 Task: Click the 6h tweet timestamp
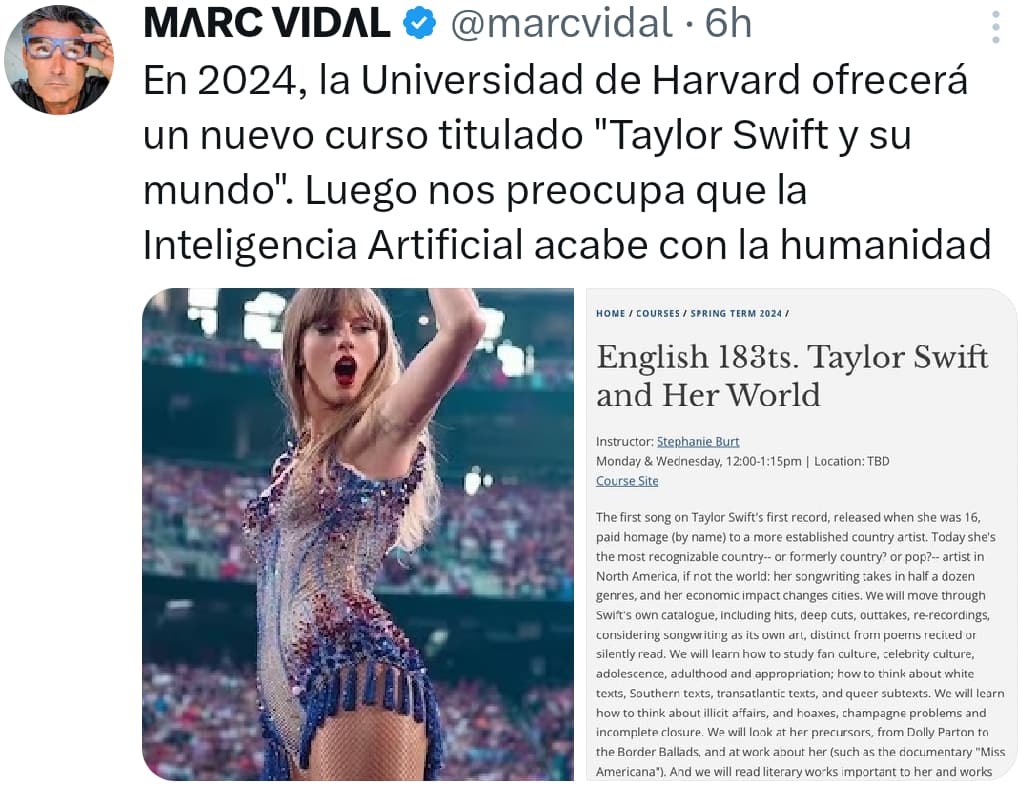[728, 24]
